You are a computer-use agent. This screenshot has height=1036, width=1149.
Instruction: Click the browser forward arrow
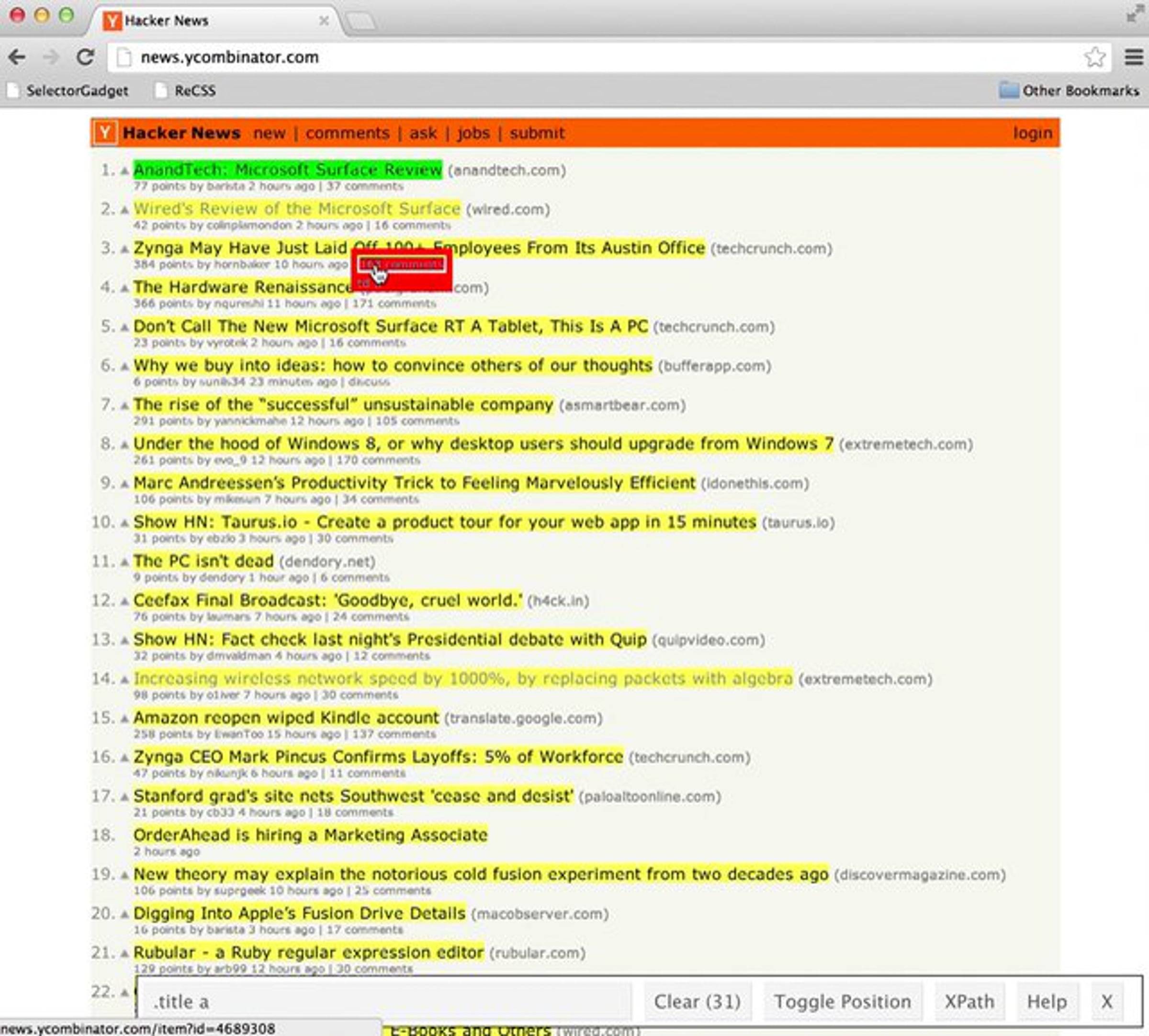point(51,57)
